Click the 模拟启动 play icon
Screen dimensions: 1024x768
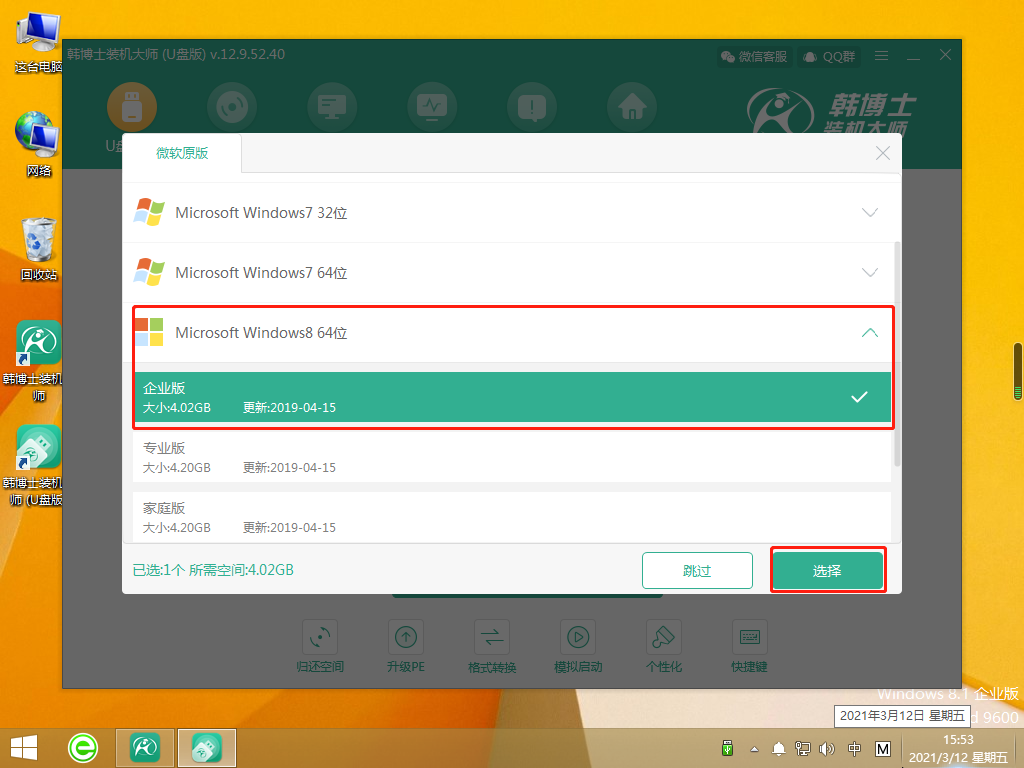pyautogui.click(x=577, y=637)
